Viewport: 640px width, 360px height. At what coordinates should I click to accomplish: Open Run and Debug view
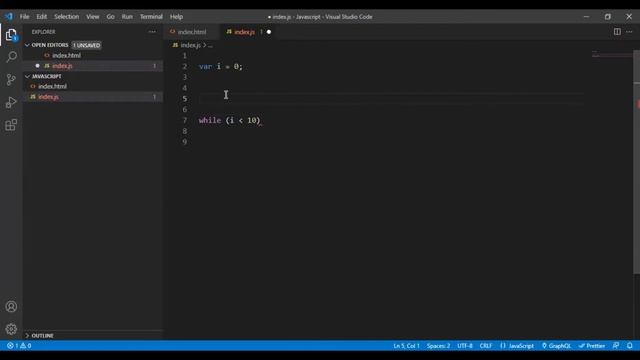pyautogui.click(x=11, y=102)
